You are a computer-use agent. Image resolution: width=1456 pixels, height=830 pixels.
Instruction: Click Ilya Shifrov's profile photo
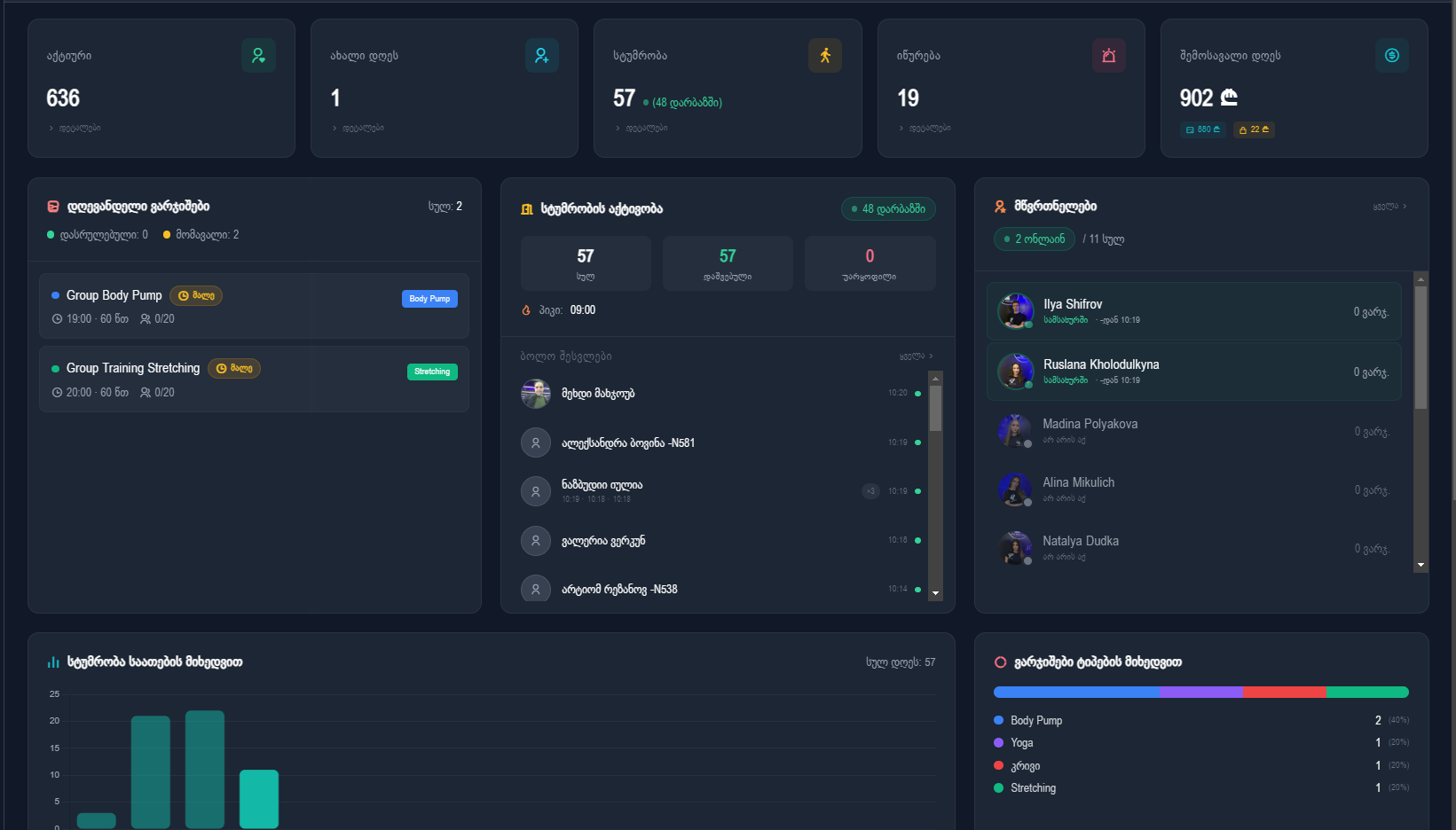pos(1015,310)
